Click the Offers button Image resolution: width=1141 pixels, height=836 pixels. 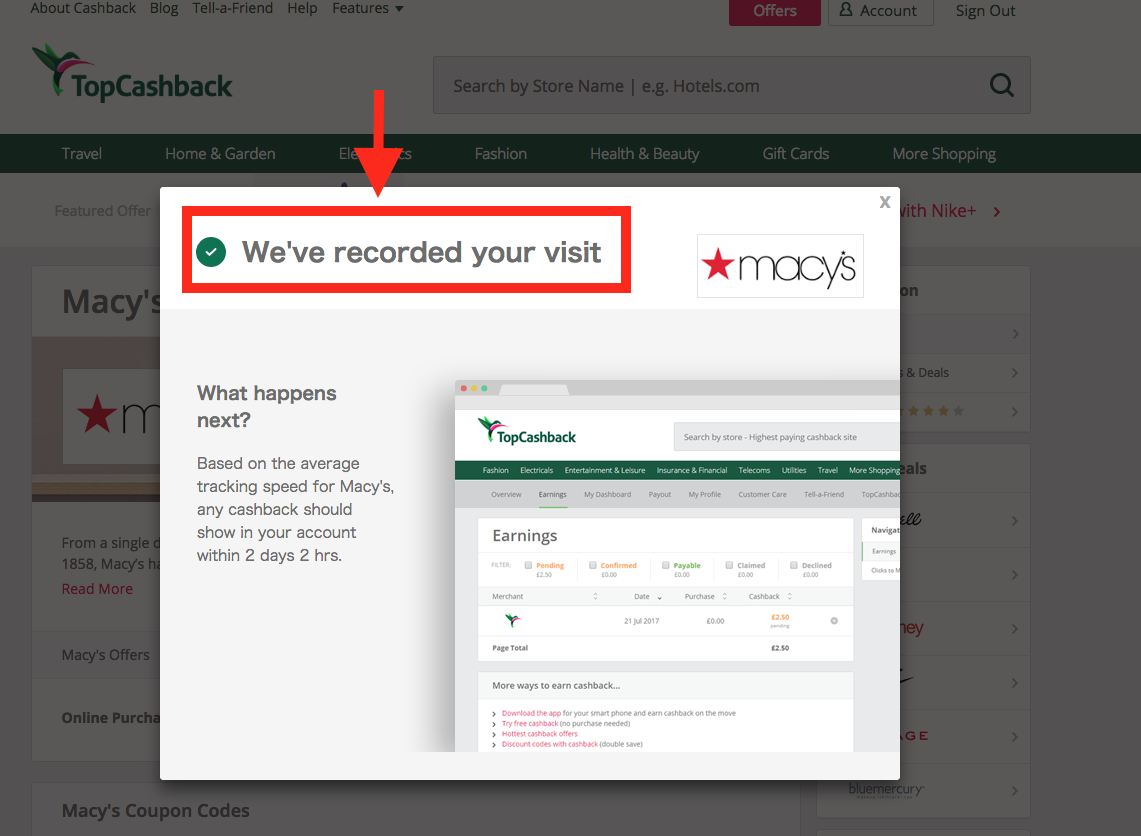coord(774,11)
